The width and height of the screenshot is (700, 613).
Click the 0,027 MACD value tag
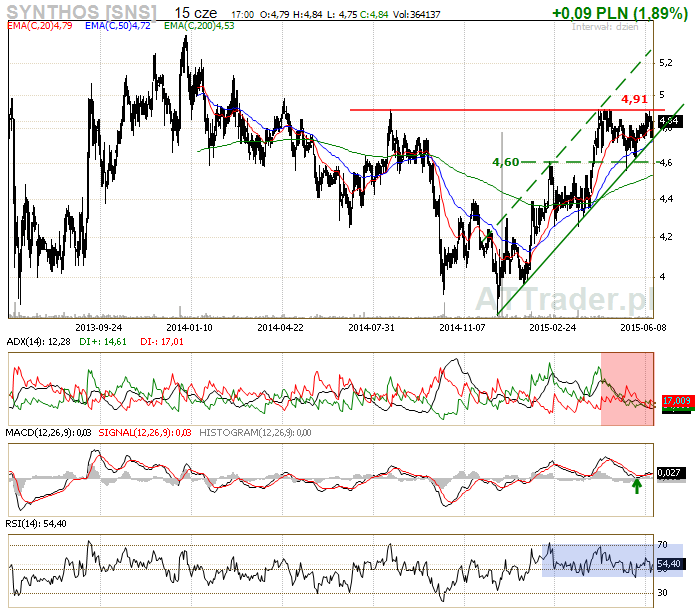[670, 473]
